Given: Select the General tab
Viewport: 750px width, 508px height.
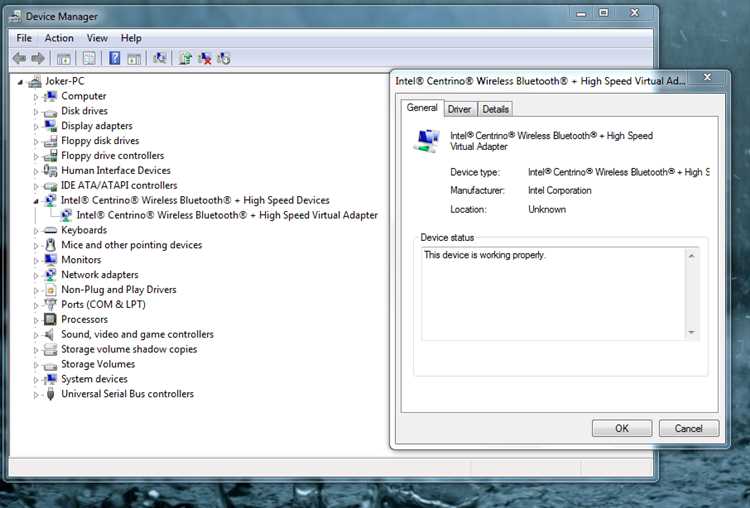Looking at the screenshot, I should tap(422, 108).
